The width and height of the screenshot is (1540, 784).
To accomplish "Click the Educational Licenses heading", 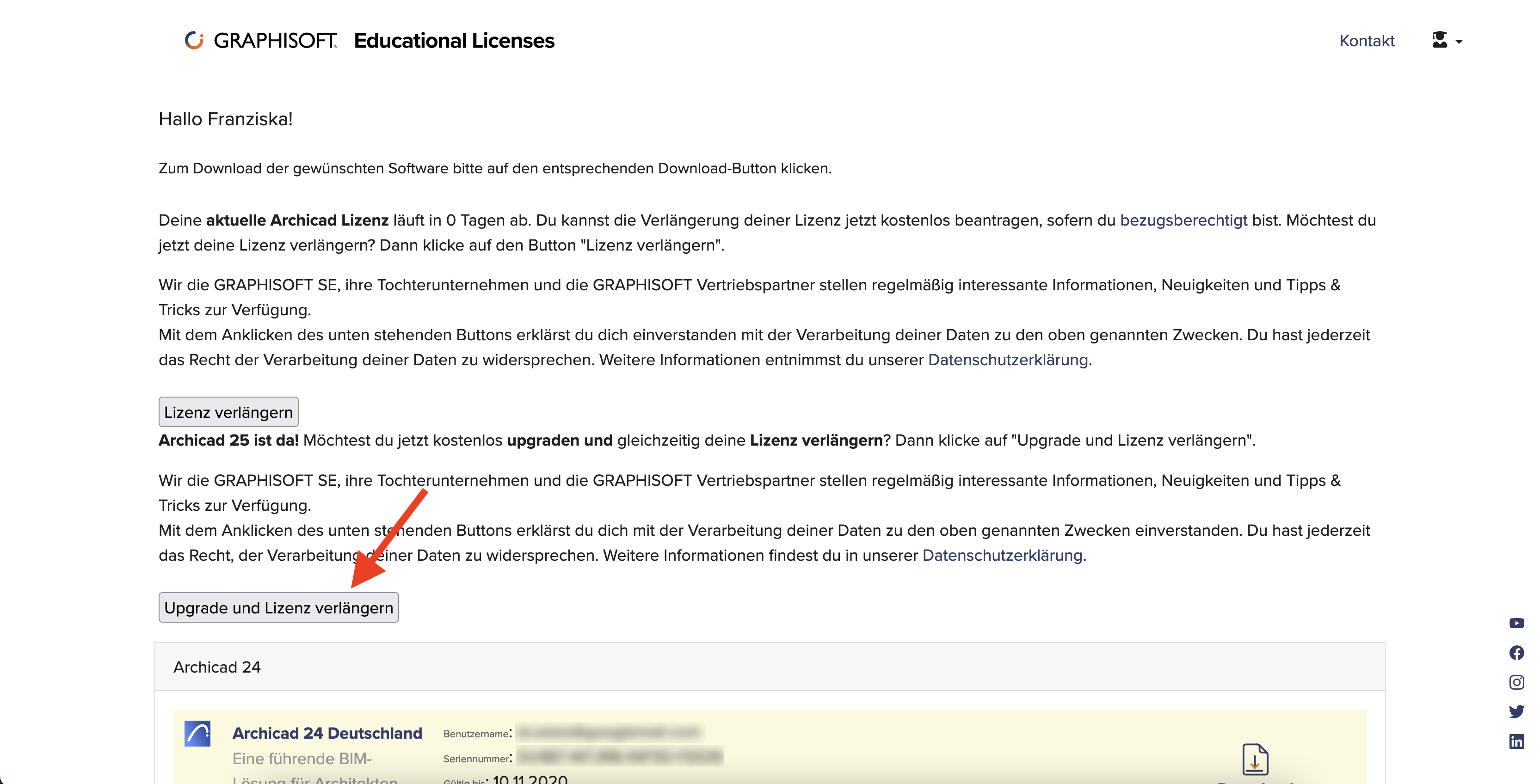I will [454, 41].
